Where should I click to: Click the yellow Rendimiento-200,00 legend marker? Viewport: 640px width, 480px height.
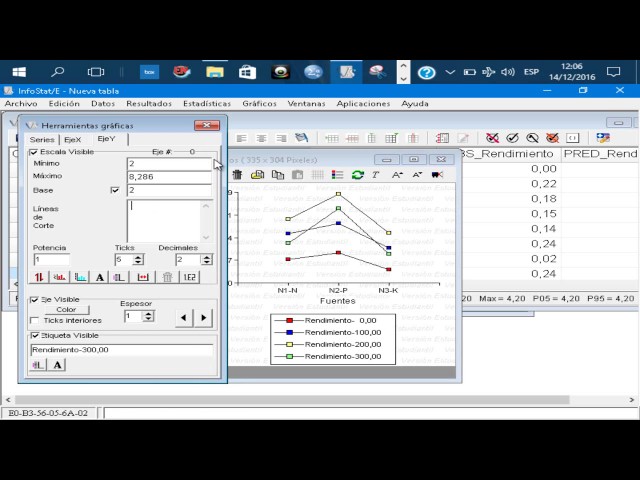289,344
